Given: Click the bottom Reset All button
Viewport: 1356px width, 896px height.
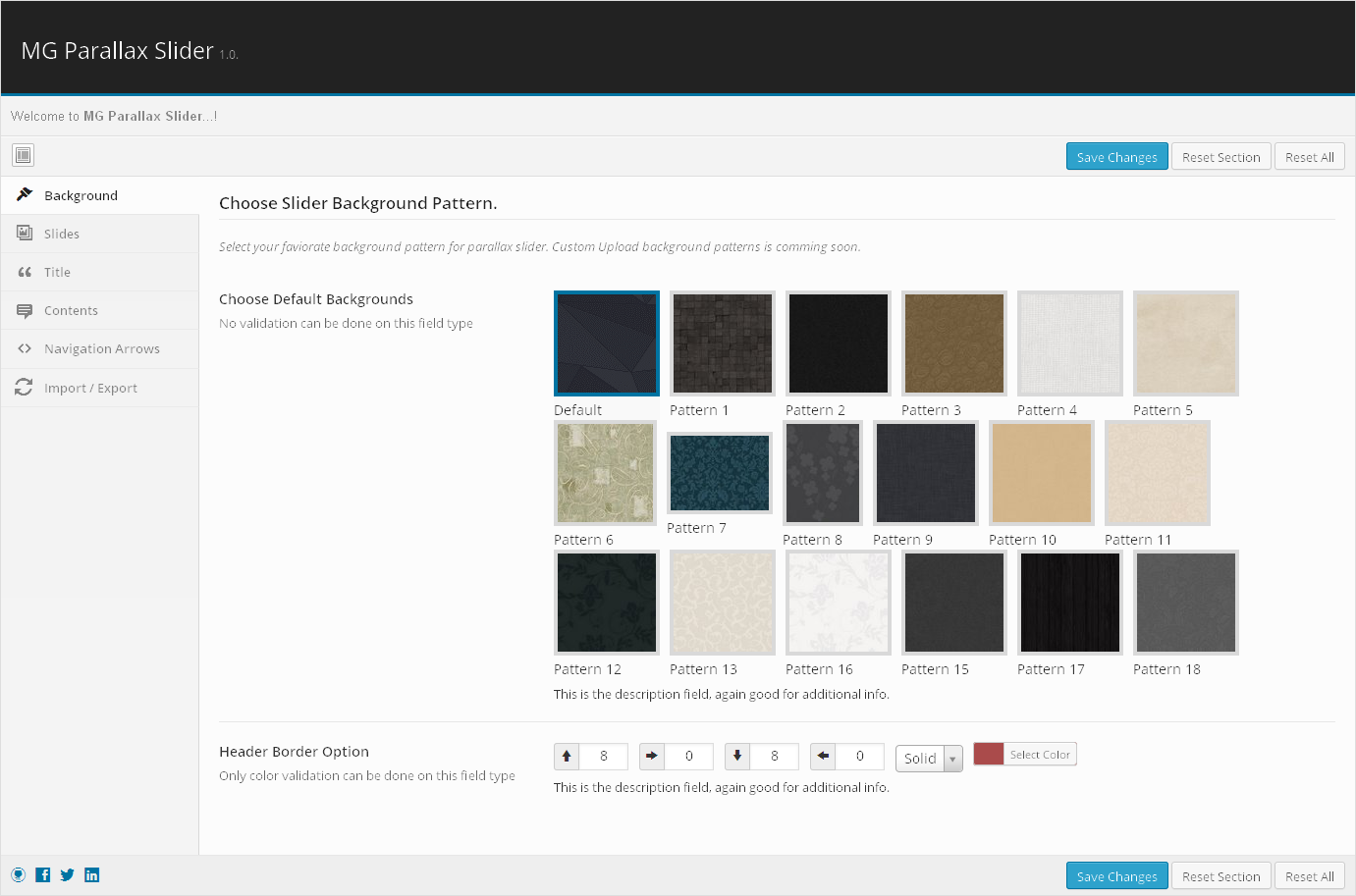Looking at the screenshot, I should tap(1309, 876).
